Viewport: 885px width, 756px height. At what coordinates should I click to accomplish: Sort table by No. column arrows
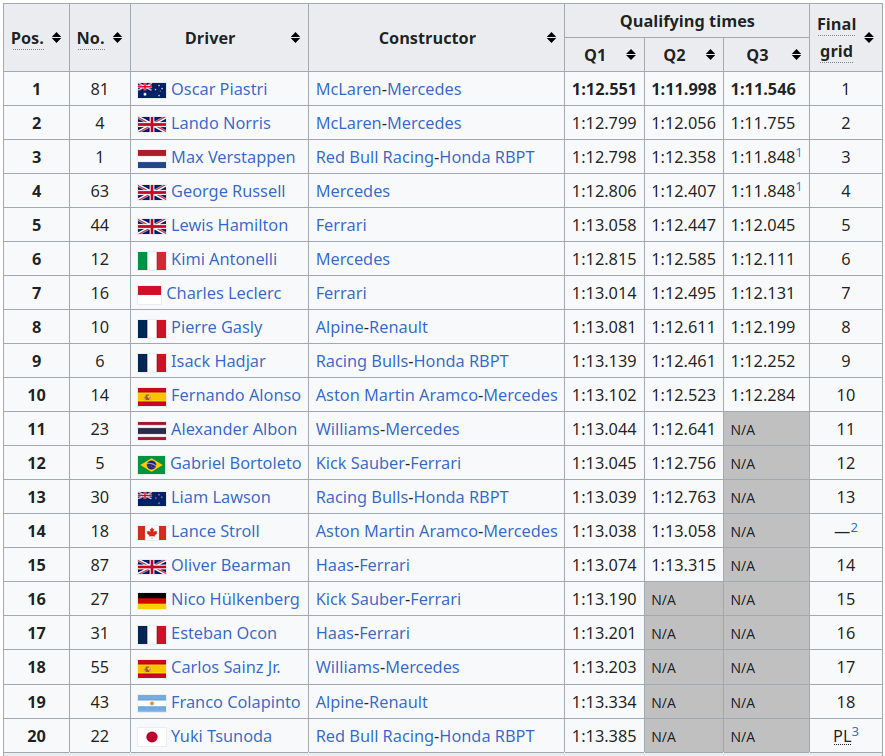click(x=117, y=38)
